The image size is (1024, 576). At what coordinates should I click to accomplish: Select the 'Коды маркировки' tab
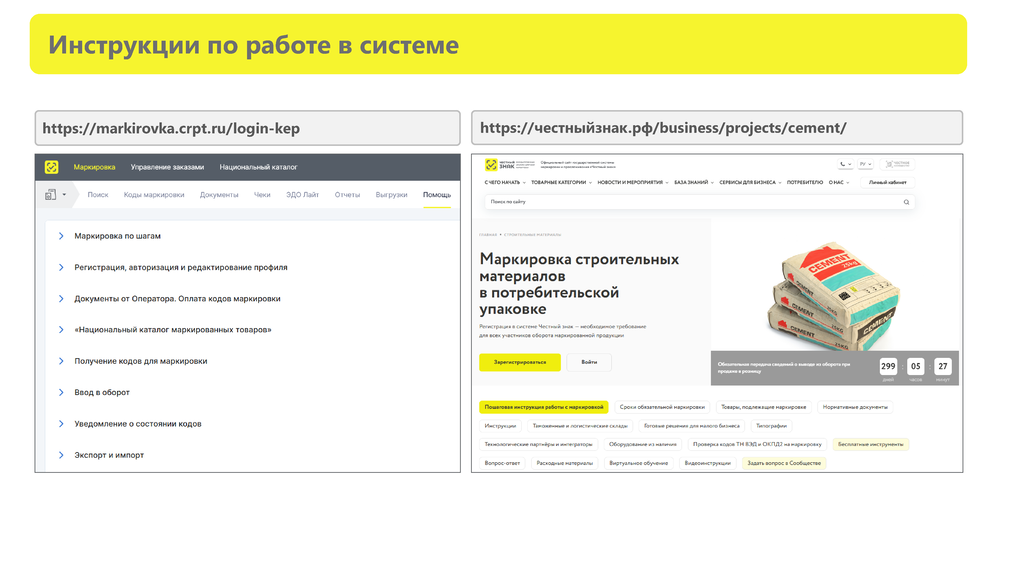(154, 195)
